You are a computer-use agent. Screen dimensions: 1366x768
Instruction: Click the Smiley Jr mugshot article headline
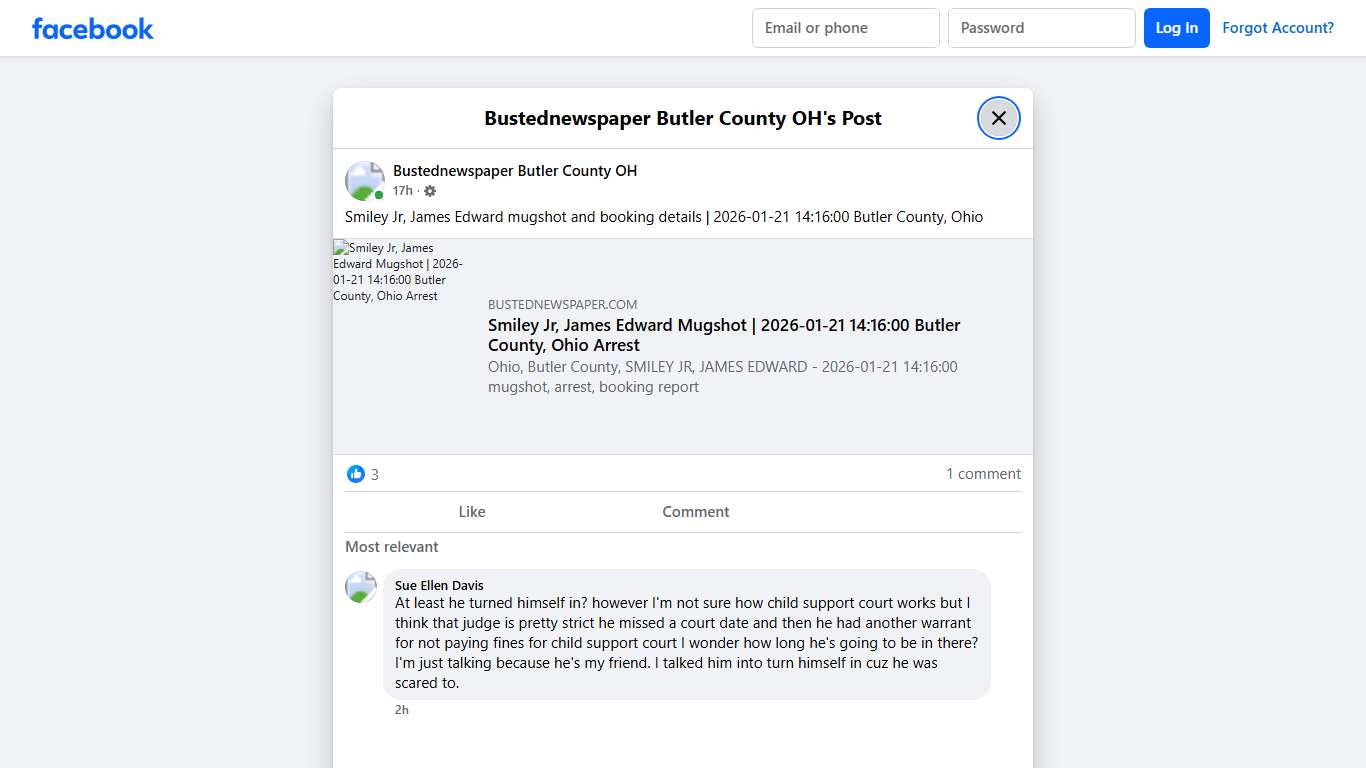click(723, 334)
